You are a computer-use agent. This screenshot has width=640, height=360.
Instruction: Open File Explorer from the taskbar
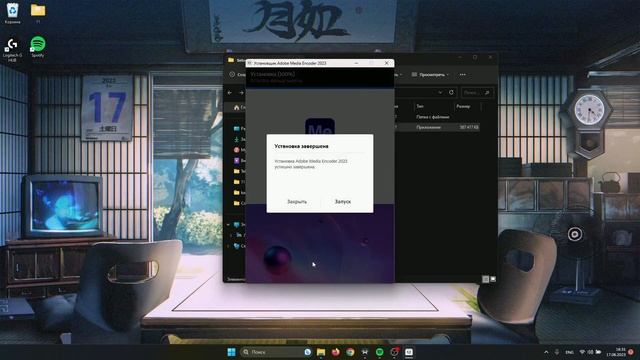(x=321, y=352)
